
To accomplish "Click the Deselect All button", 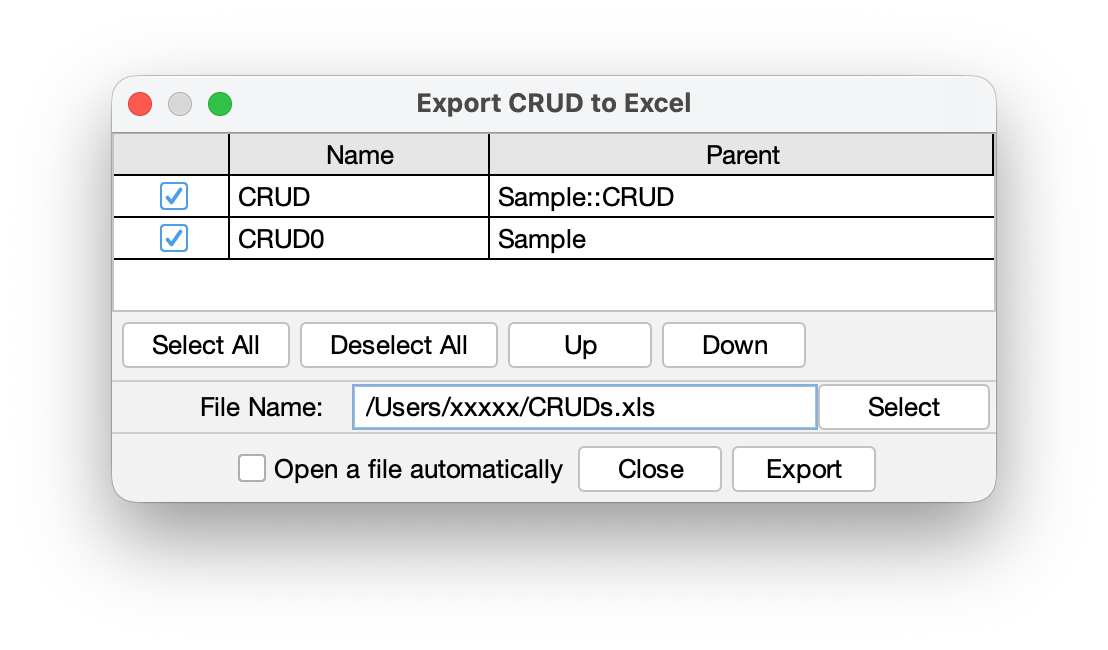I will pyautogui.click(x=398, y=345).
